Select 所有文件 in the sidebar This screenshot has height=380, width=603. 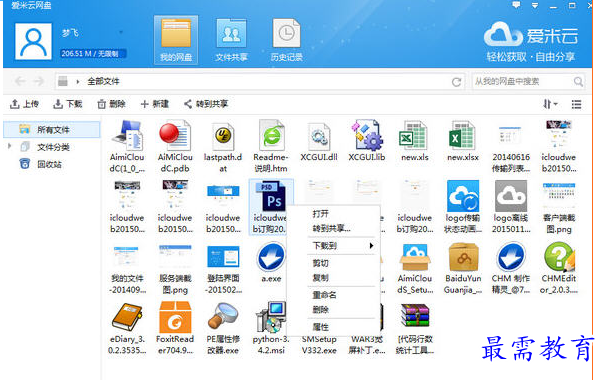(52, 130)
